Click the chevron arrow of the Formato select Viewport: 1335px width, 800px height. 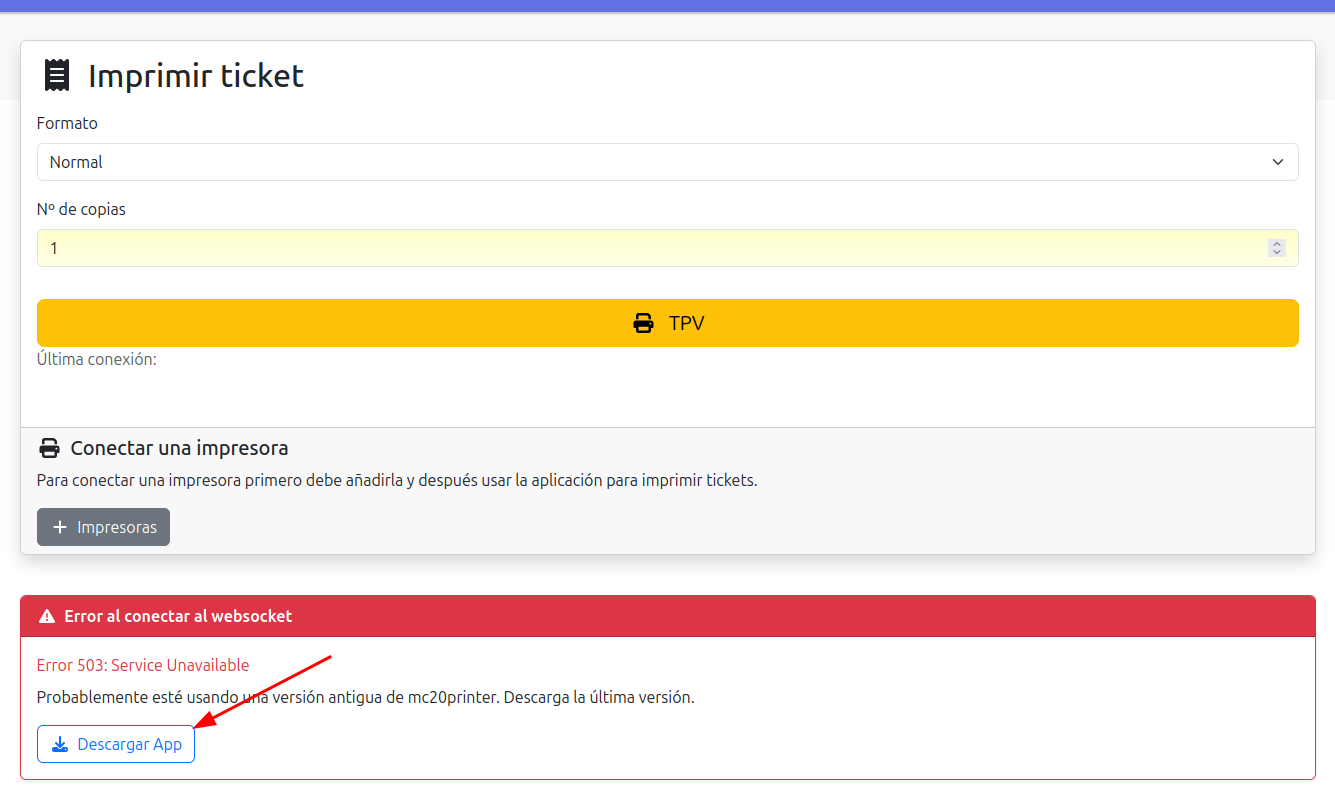pyautogui.click(x=1277, y=162)
